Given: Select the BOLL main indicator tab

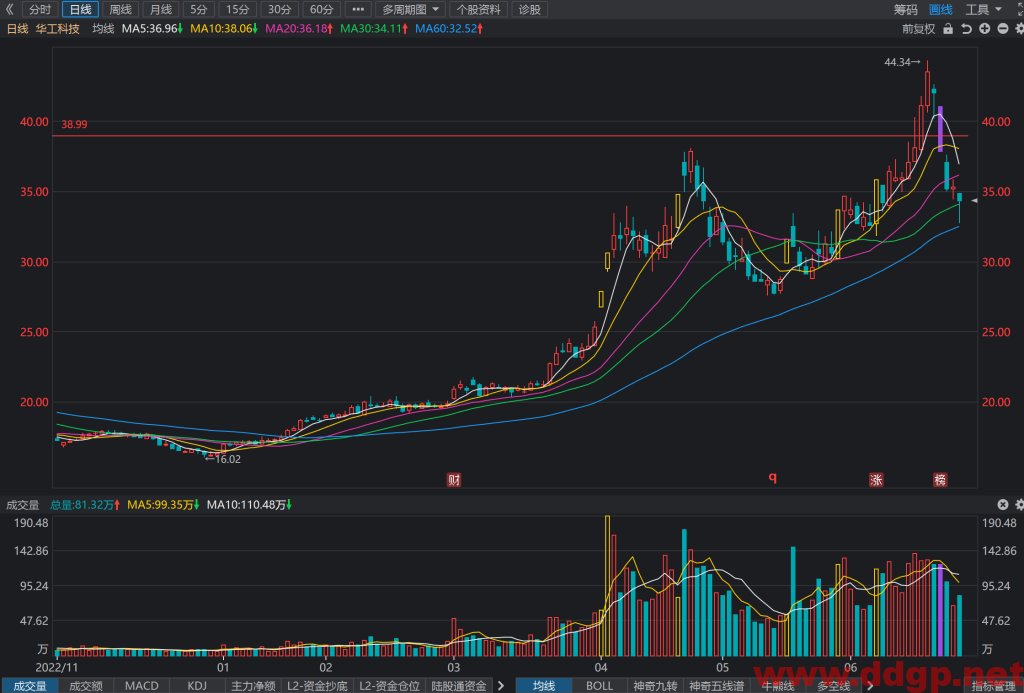Looking at the screenshot, I should click(x=600, y=686).
